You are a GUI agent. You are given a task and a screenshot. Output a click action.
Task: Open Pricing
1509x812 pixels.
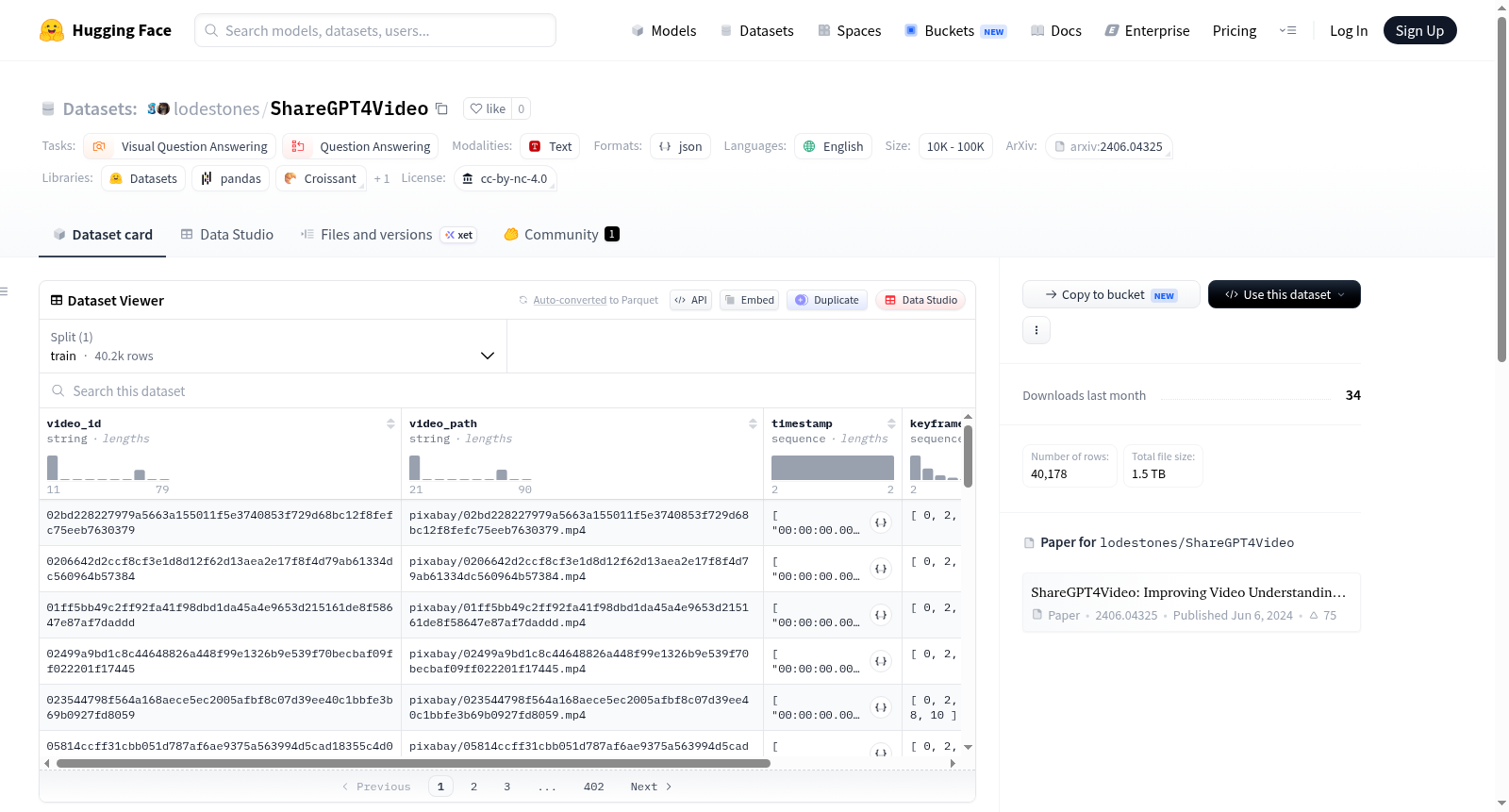[x=1235, y=30]
